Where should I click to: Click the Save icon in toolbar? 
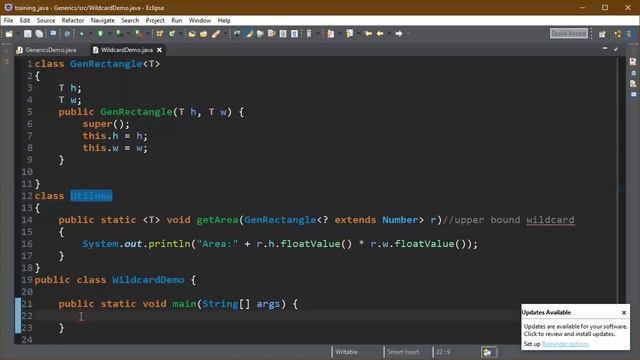click(x=27, y=33)
